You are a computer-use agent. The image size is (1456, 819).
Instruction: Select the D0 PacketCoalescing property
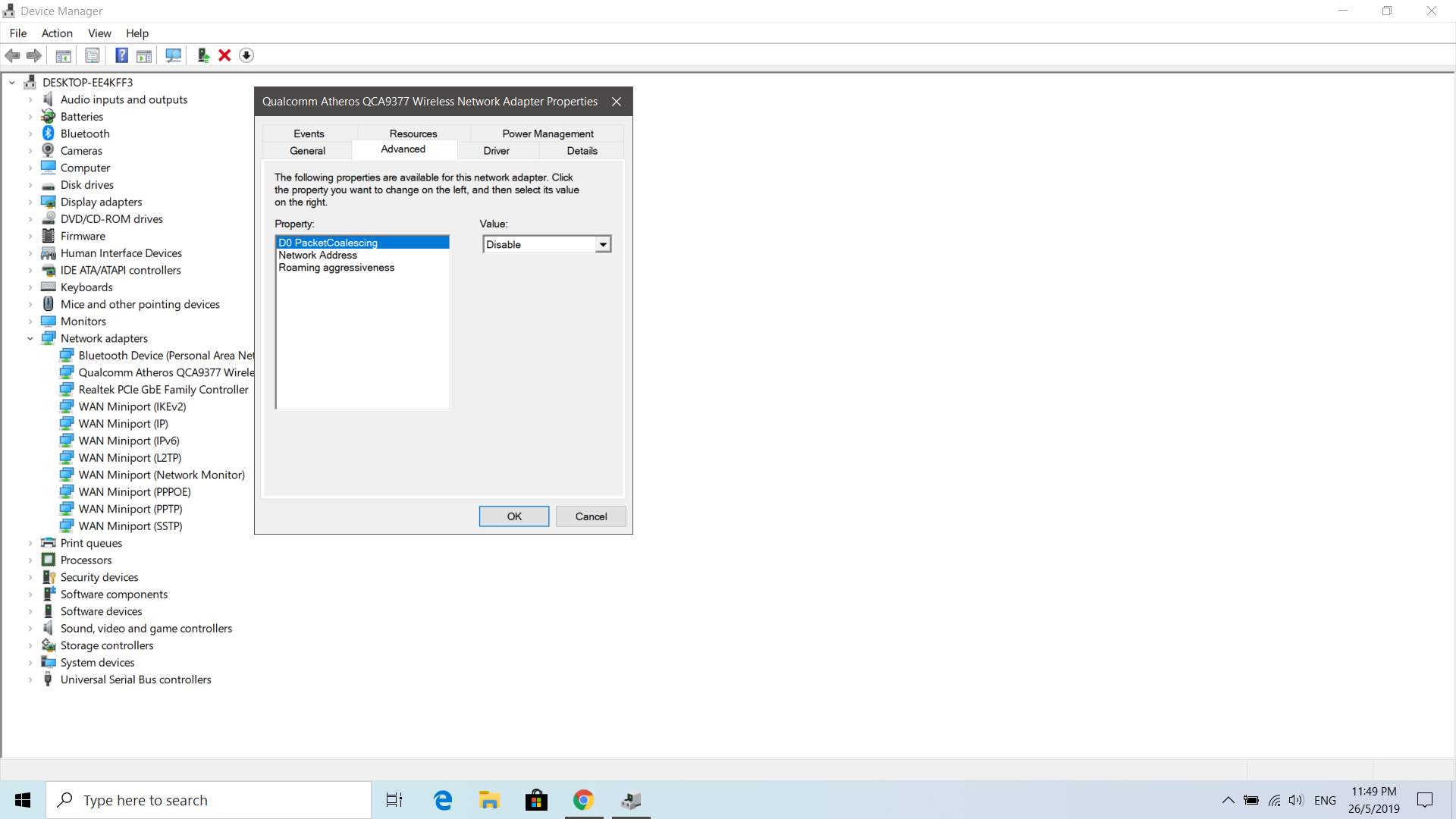click(362, 243)
